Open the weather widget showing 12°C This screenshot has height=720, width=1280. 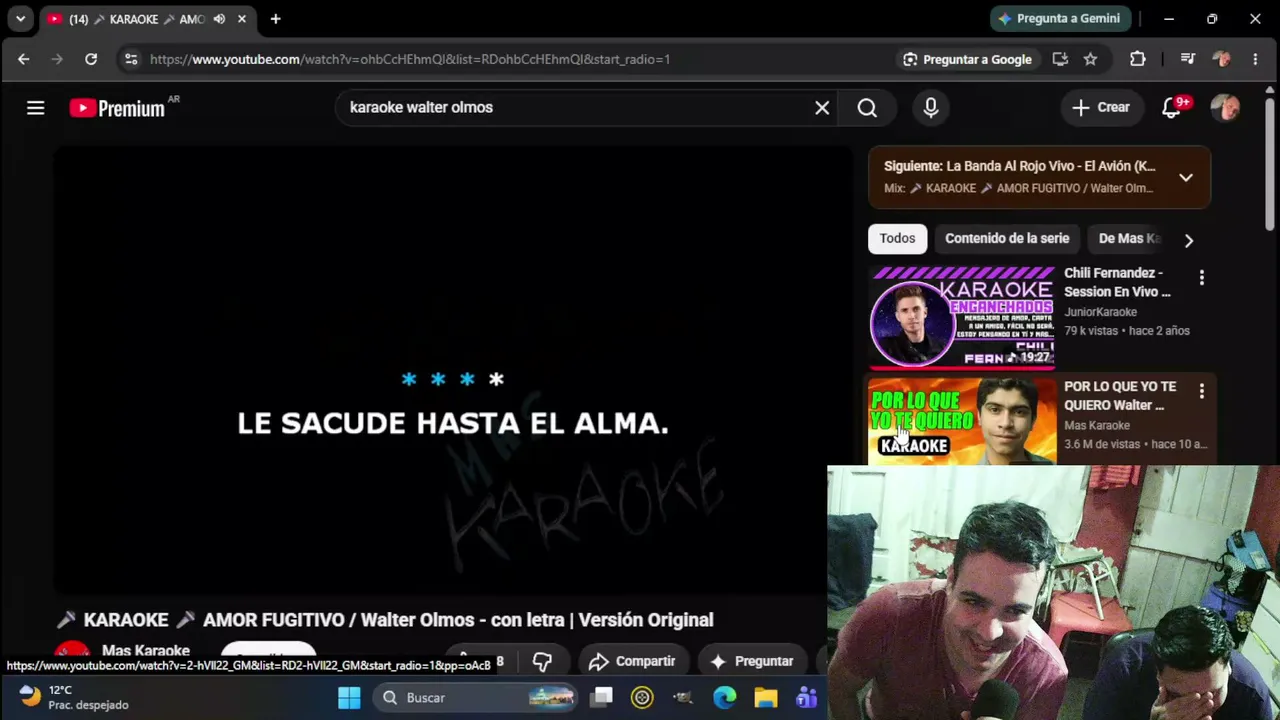point(74,697)
